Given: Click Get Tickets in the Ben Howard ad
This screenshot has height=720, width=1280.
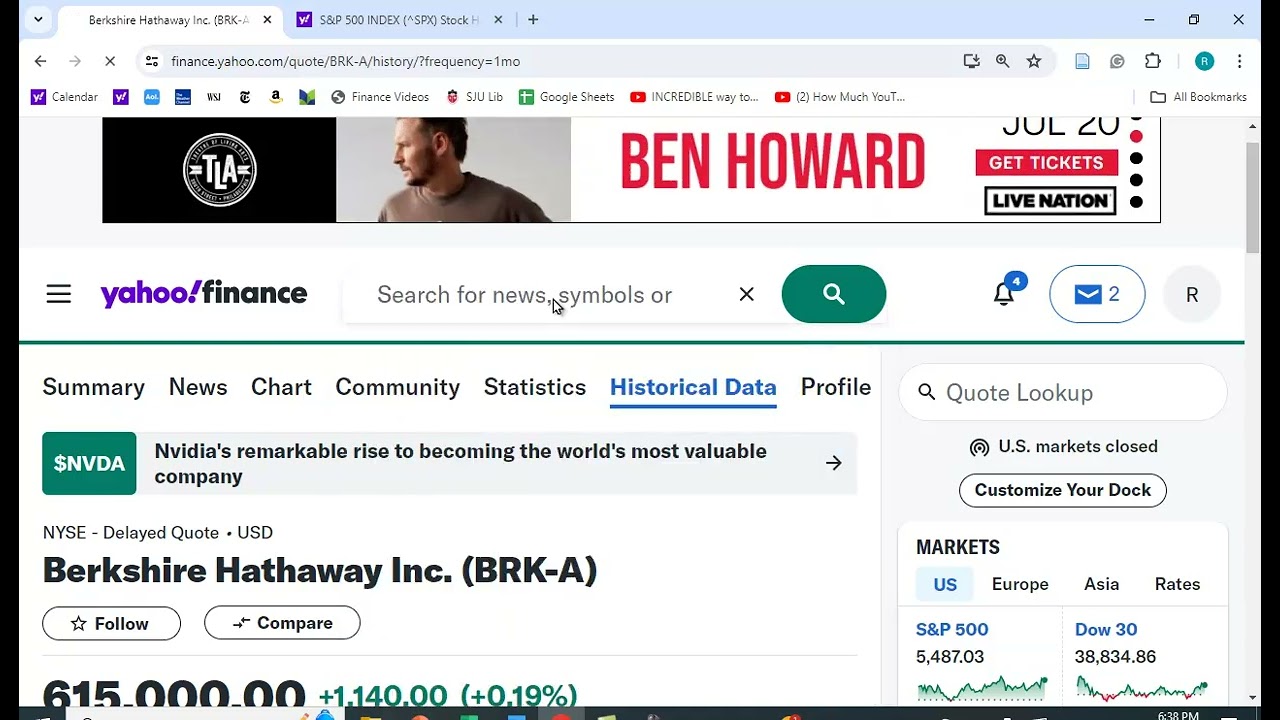Looking at the screenshot, I should 1046,162.
